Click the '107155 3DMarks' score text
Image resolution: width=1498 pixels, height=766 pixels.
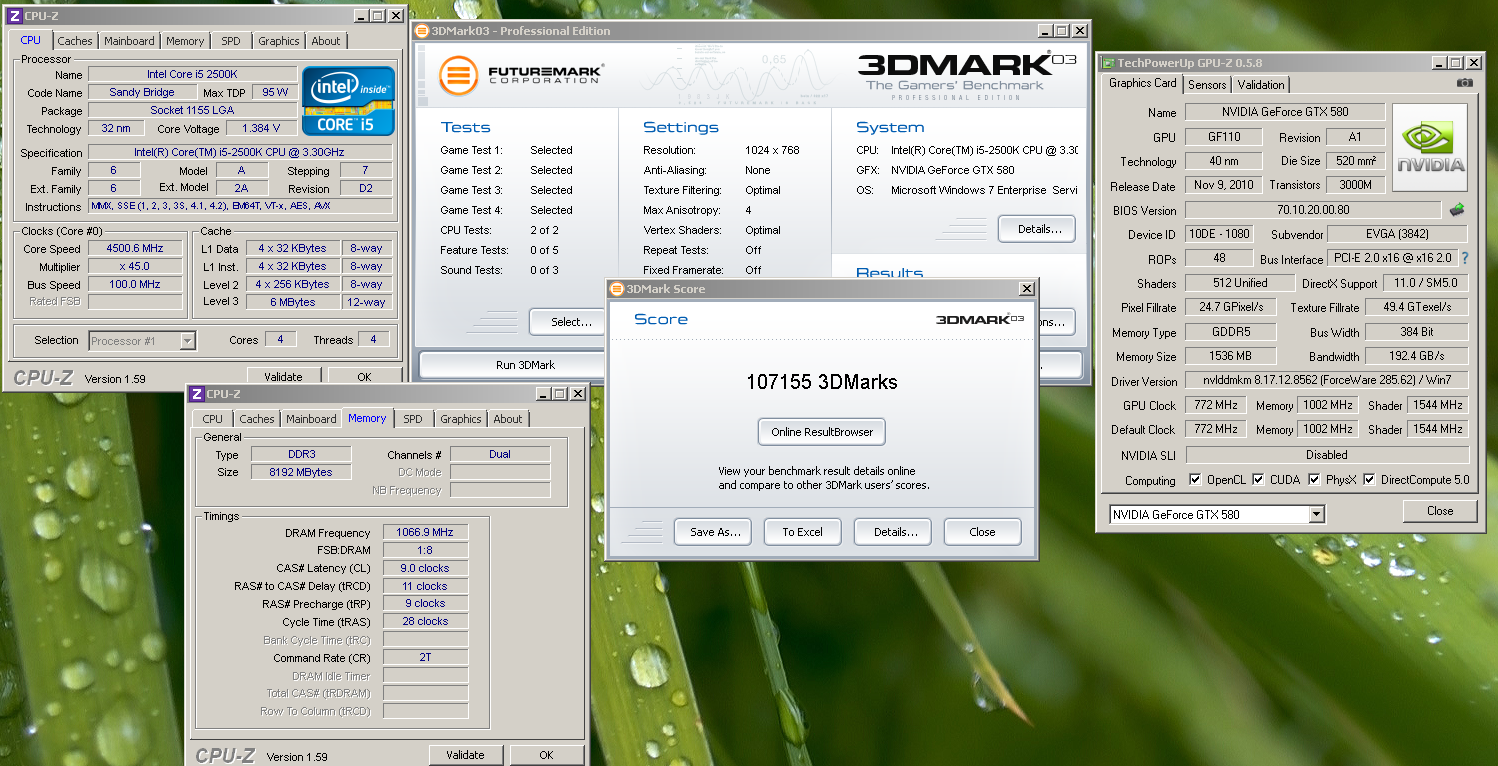point(822,382)
